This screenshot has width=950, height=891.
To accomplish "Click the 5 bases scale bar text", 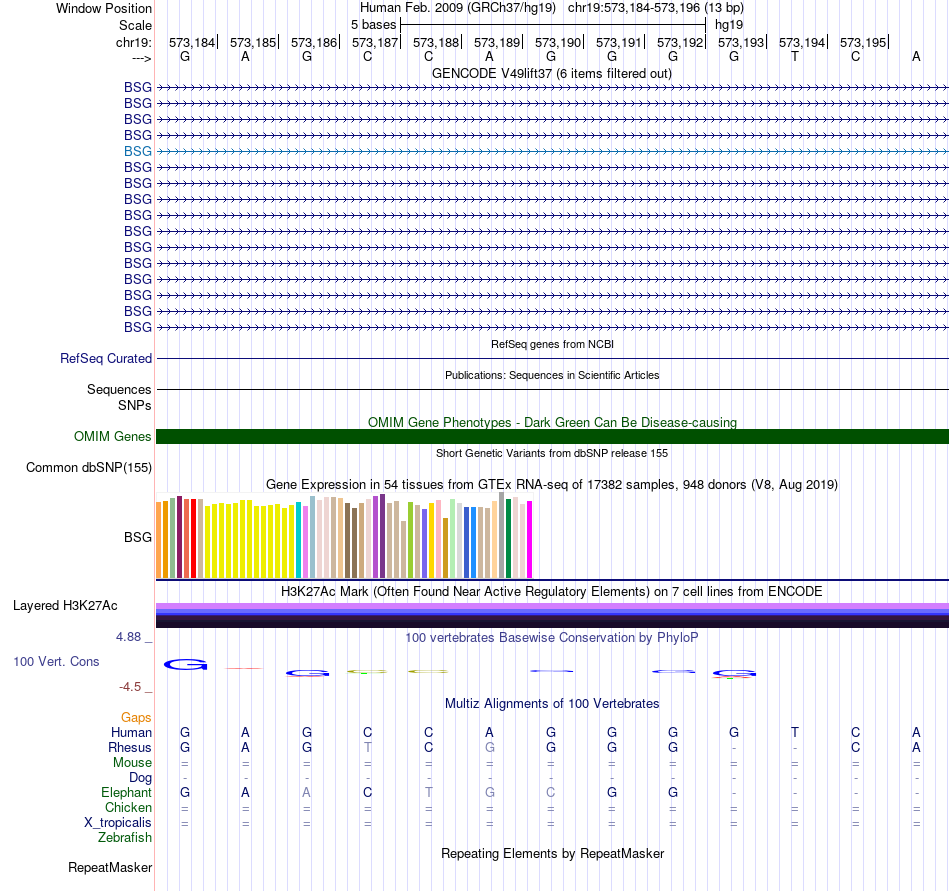I will tap(373, 25).
